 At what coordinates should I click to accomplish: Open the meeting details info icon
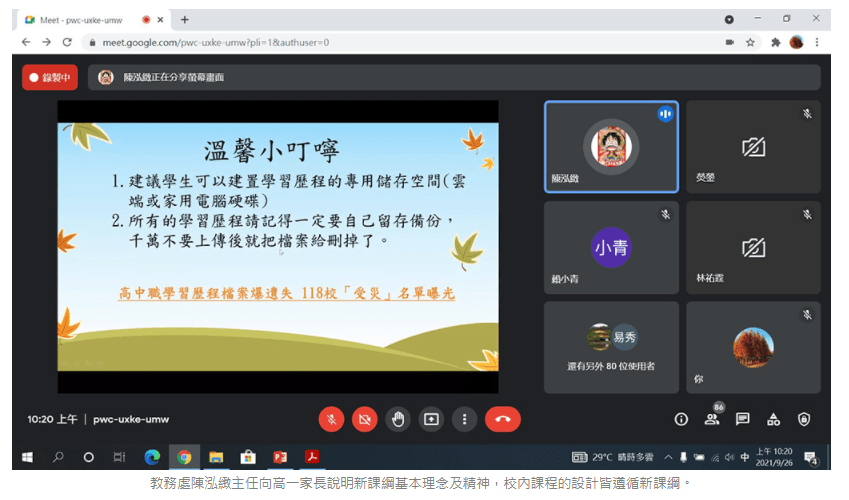[681, 420]
